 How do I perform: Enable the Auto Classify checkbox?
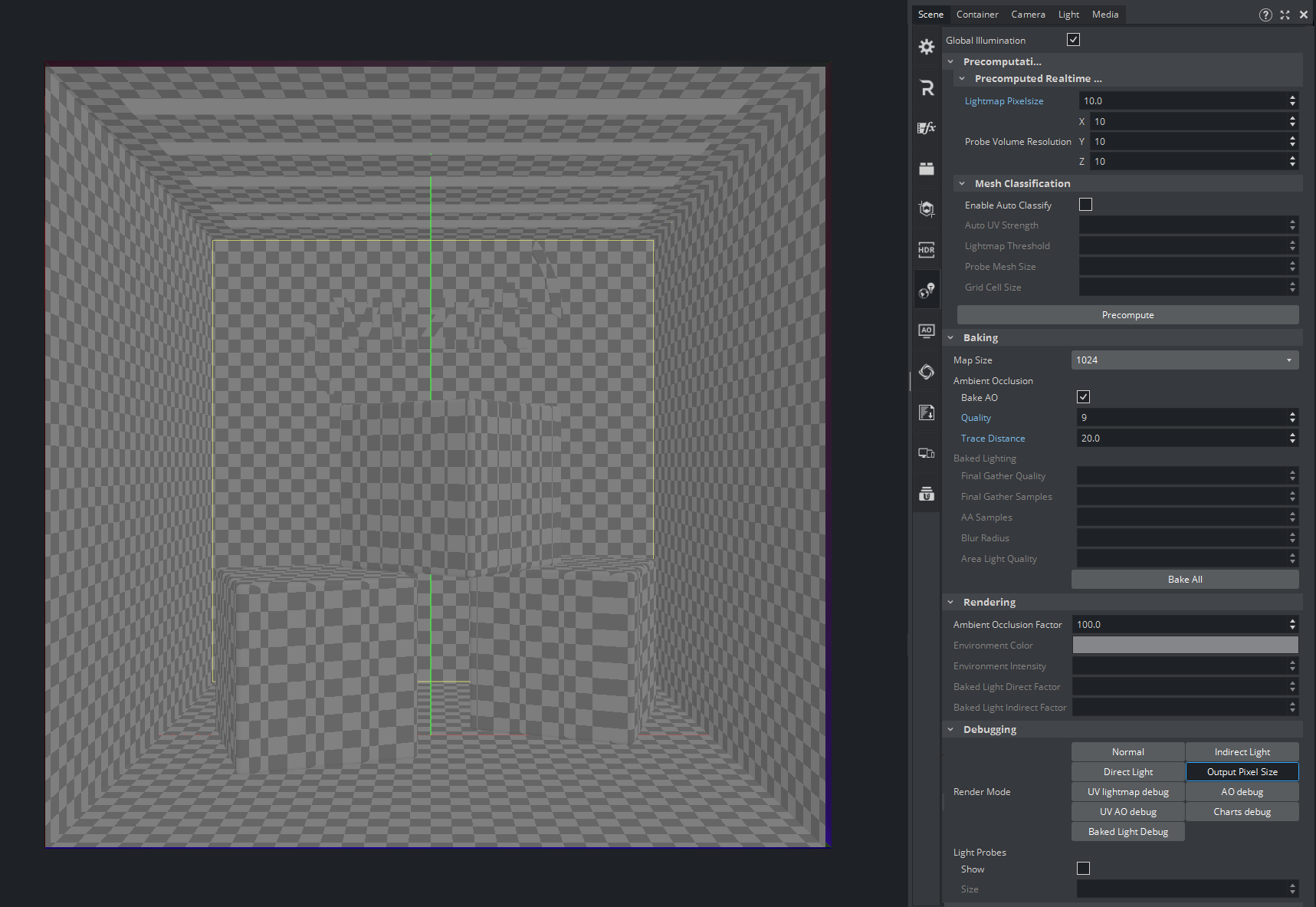coord(1085,205)
